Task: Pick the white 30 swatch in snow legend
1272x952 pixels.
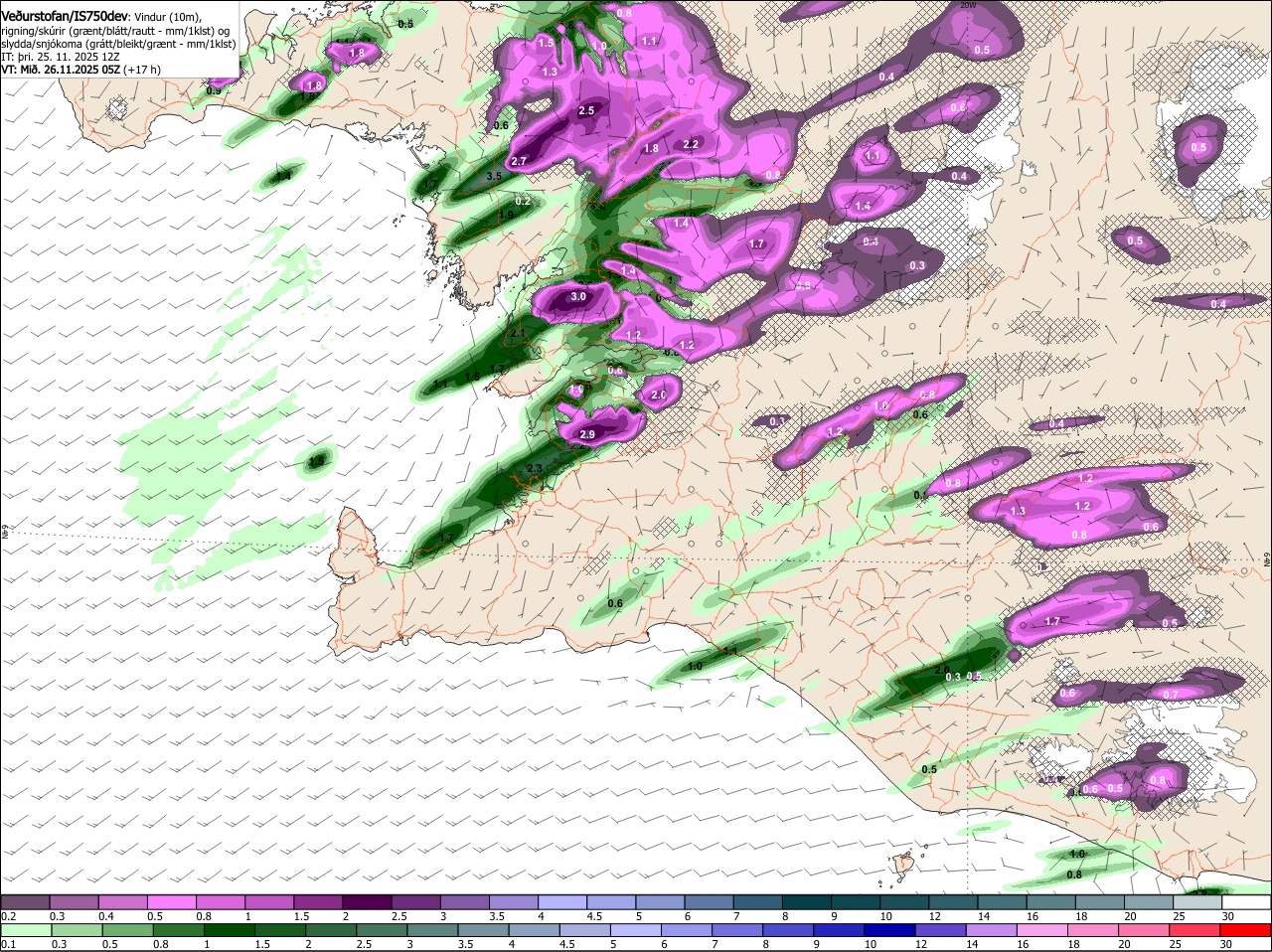Action: pos(1247,901)
